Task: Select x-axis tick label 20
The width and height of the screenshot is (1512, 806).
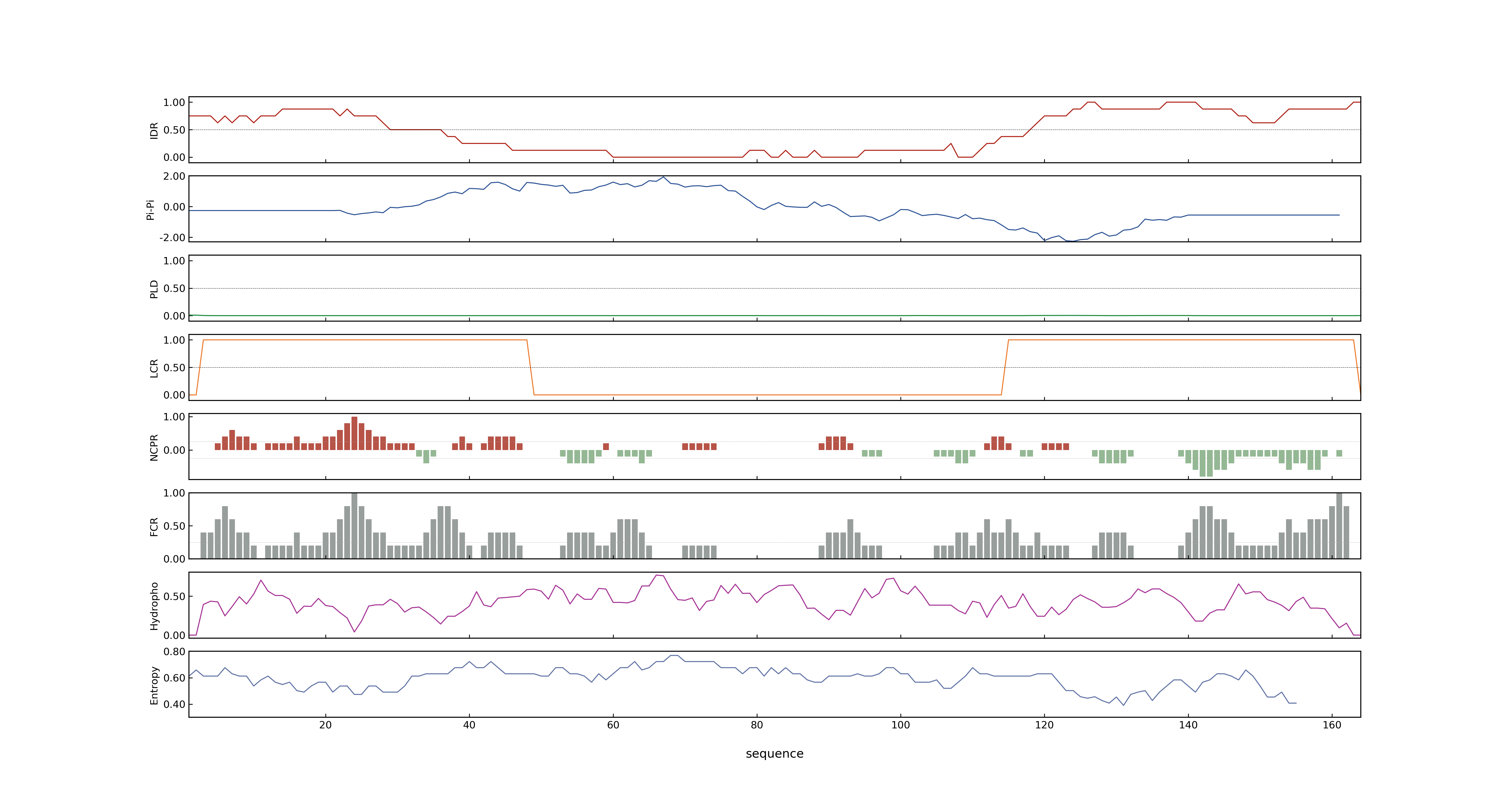Action: 325,725
